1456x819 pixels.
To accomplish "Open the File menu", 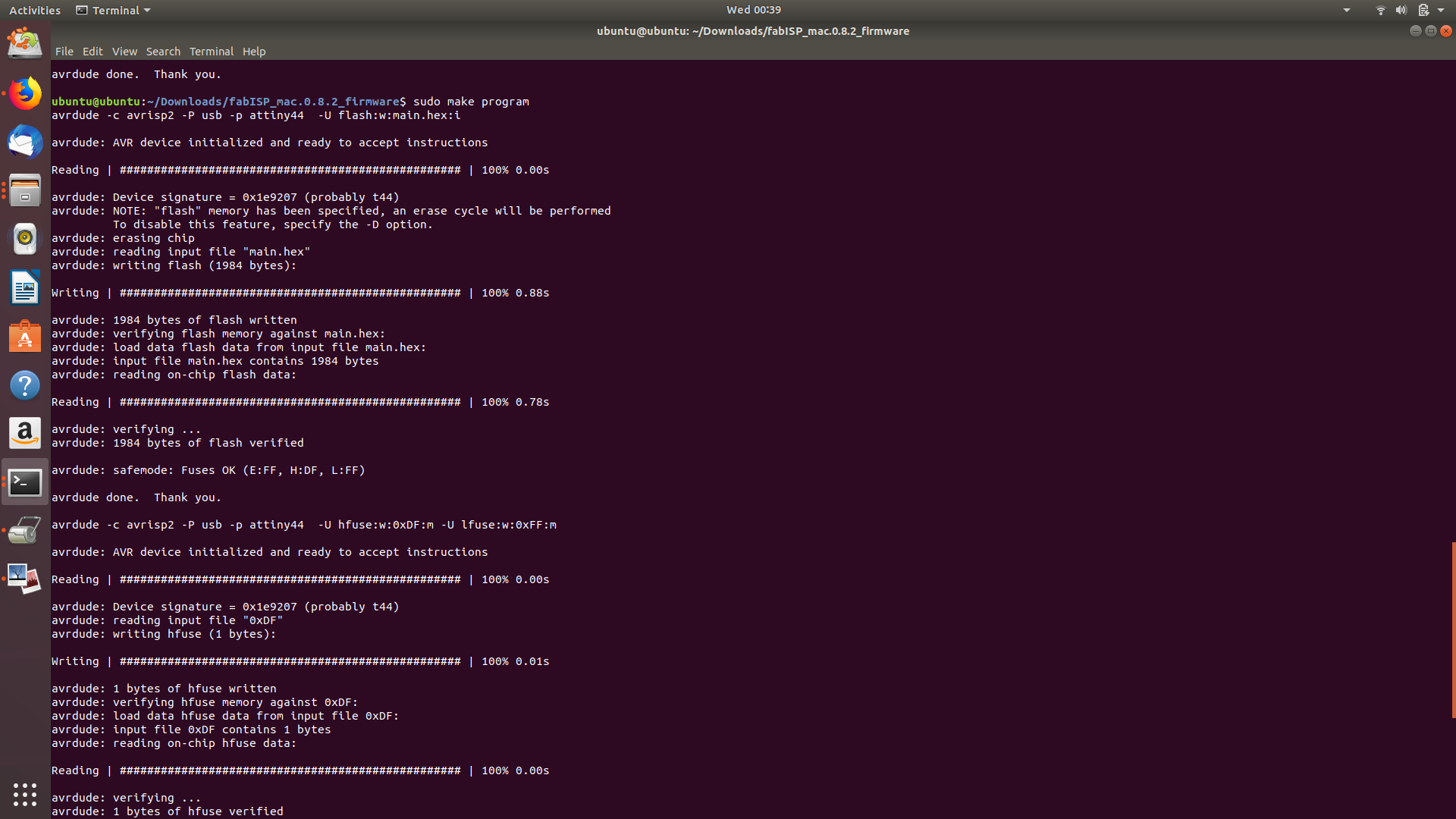I will (64, 52).
